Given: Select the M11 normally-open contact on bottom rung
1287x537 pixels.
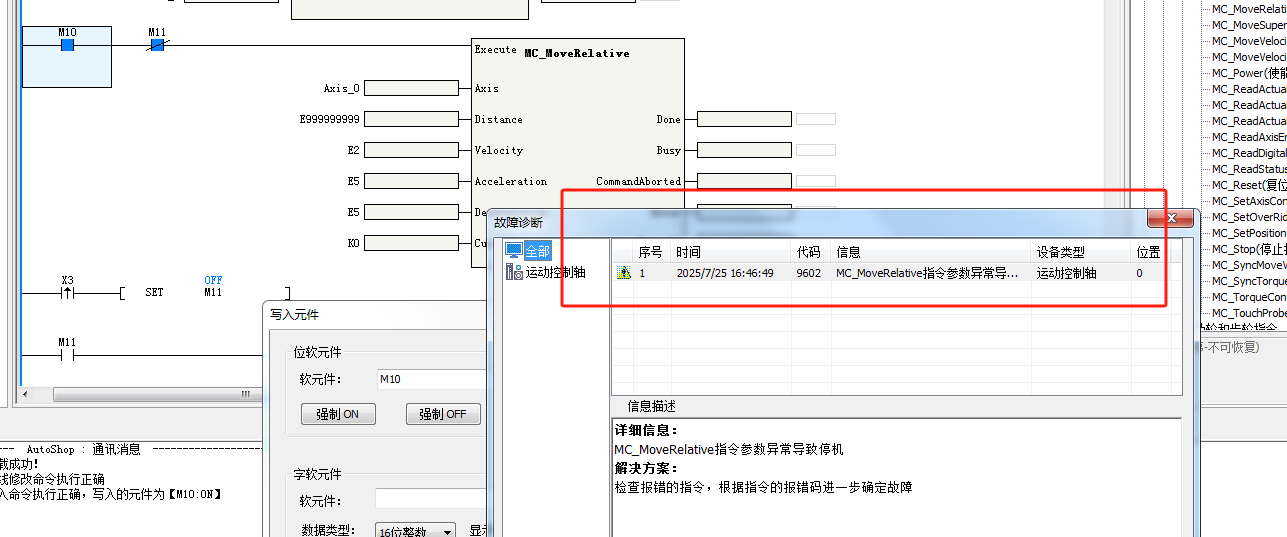Looking at the screenshot, I should [x=67, y=354].
